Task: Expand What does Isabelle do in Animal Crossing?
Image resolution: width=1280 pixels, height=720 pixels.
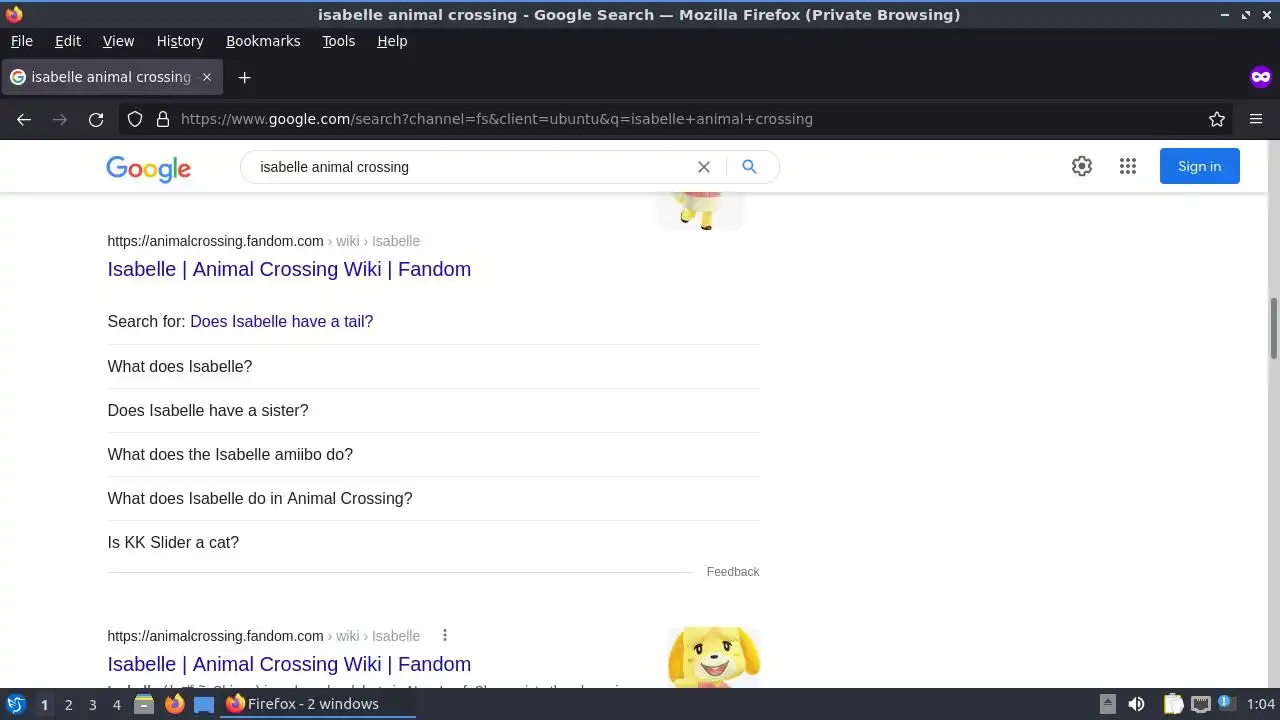Action: 433,498
